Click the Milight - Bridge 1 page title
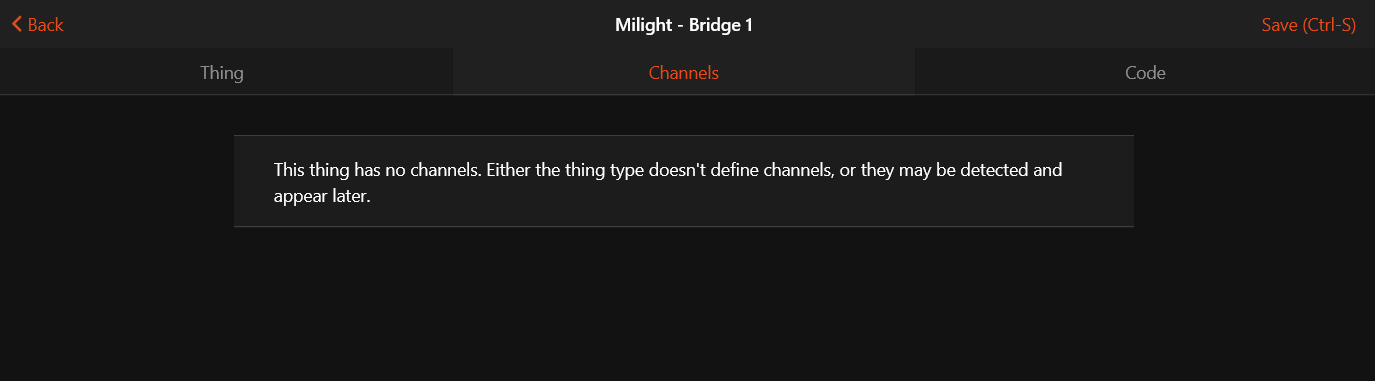 point(684,24)
